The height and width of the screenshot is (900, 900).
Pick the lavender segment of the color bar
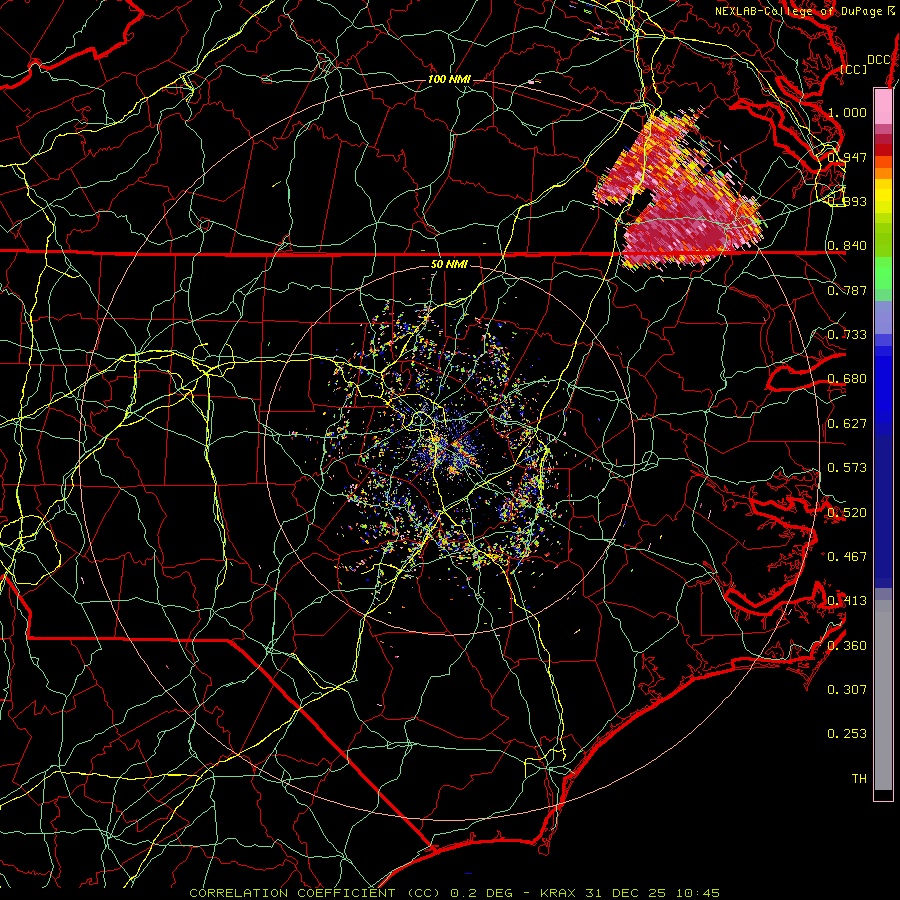tap(883, 317)
